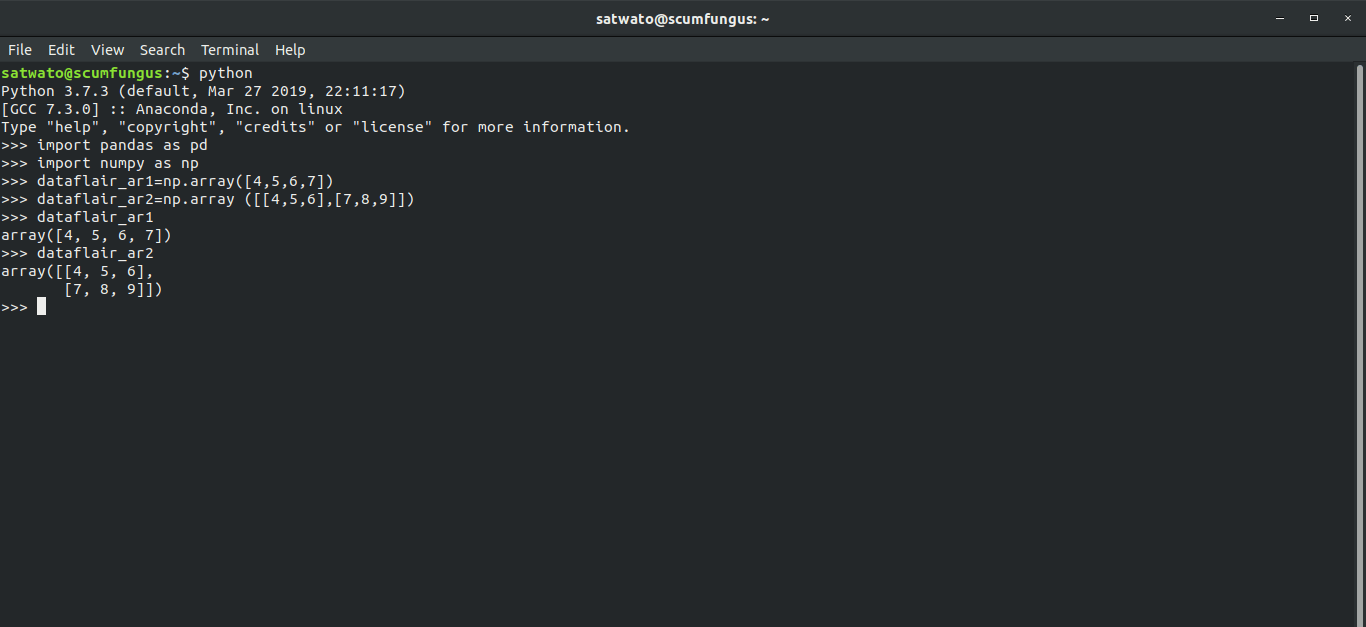Open the View menu
The image size is (1366, 627).
[107, 49]
